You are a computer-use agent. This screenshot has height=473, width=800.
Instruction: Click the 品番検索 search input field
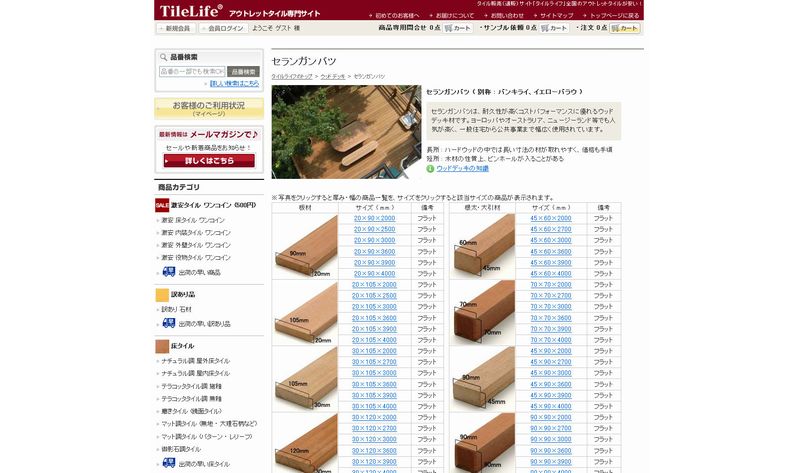pyautogui.click(x=191, y=72)
